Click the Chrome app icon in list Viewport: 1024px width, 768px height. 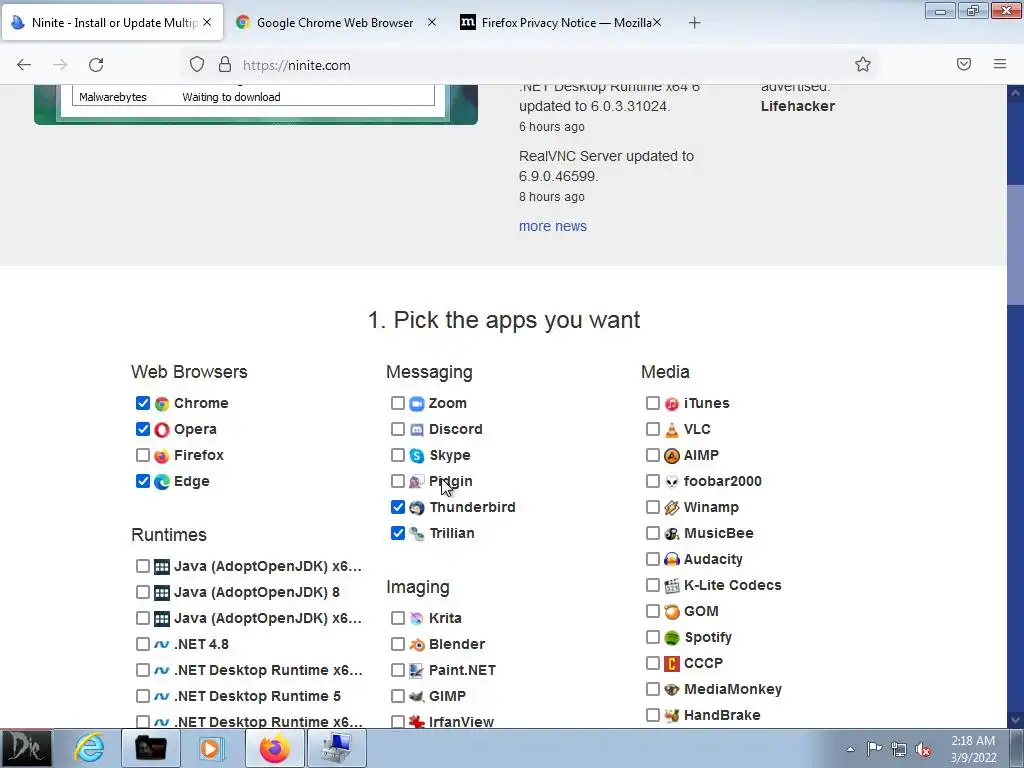tap(161, 404)
